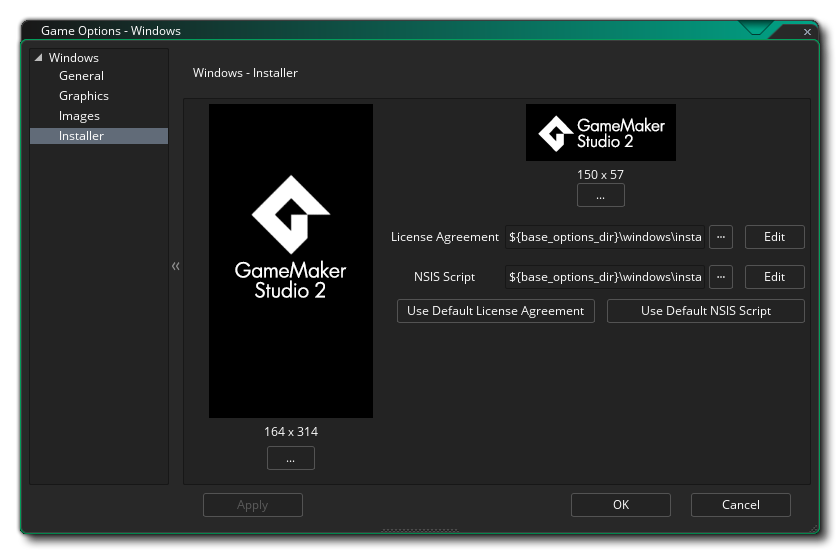Click the License Agreement path field

tap(605, 237)
